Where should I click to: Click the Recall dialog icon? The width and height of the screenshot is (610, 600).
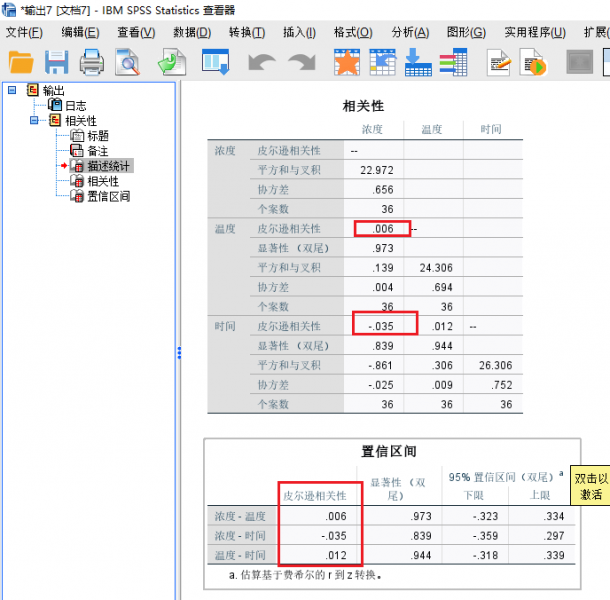click(215, 62)
